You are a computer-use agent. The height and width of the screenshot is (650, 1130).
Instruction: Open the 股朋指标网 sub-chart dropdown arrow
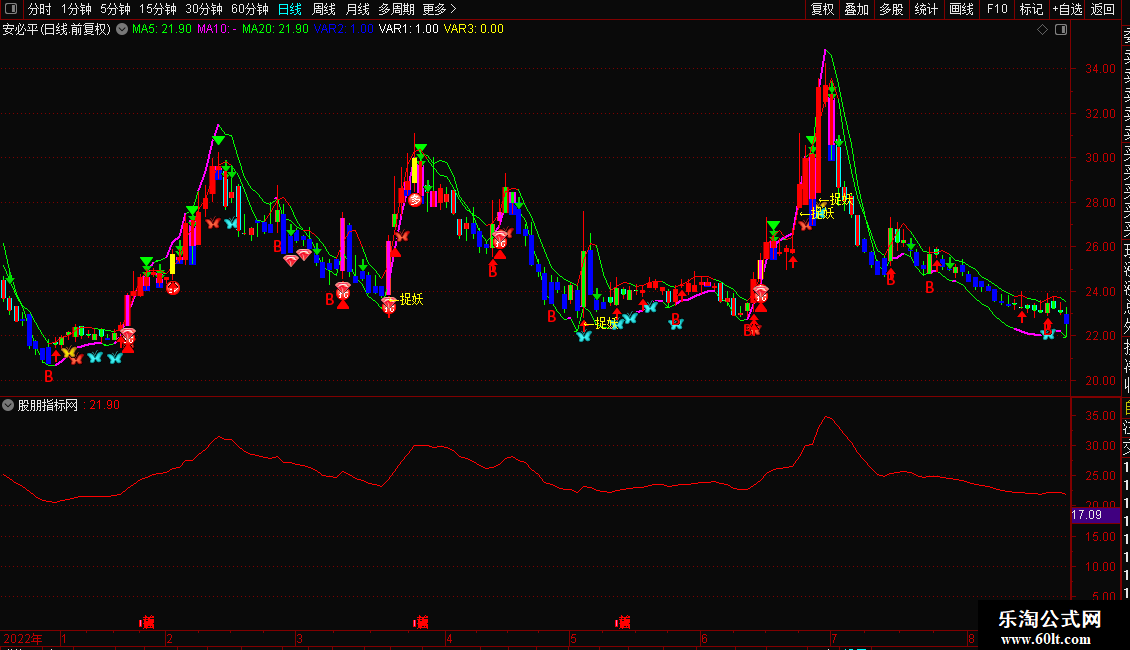[9, 405]
